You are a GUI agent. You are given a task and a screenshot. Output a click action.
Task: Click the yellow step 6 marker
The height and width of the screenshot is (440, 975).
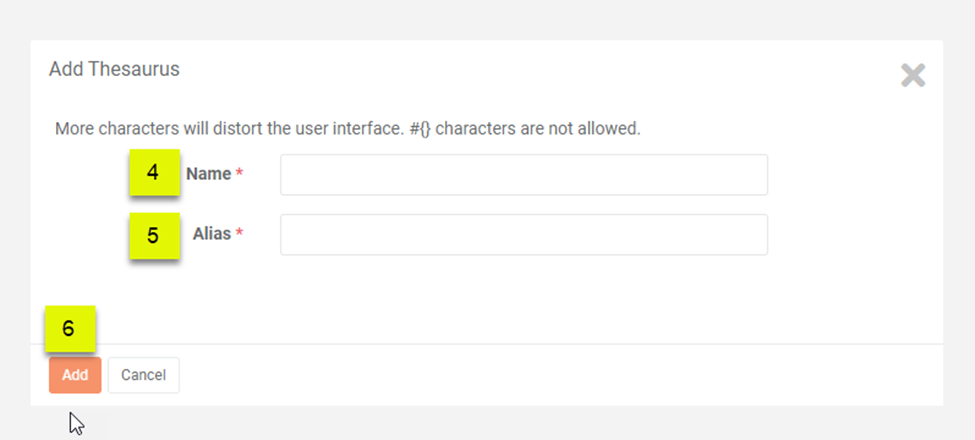point(69,329)
